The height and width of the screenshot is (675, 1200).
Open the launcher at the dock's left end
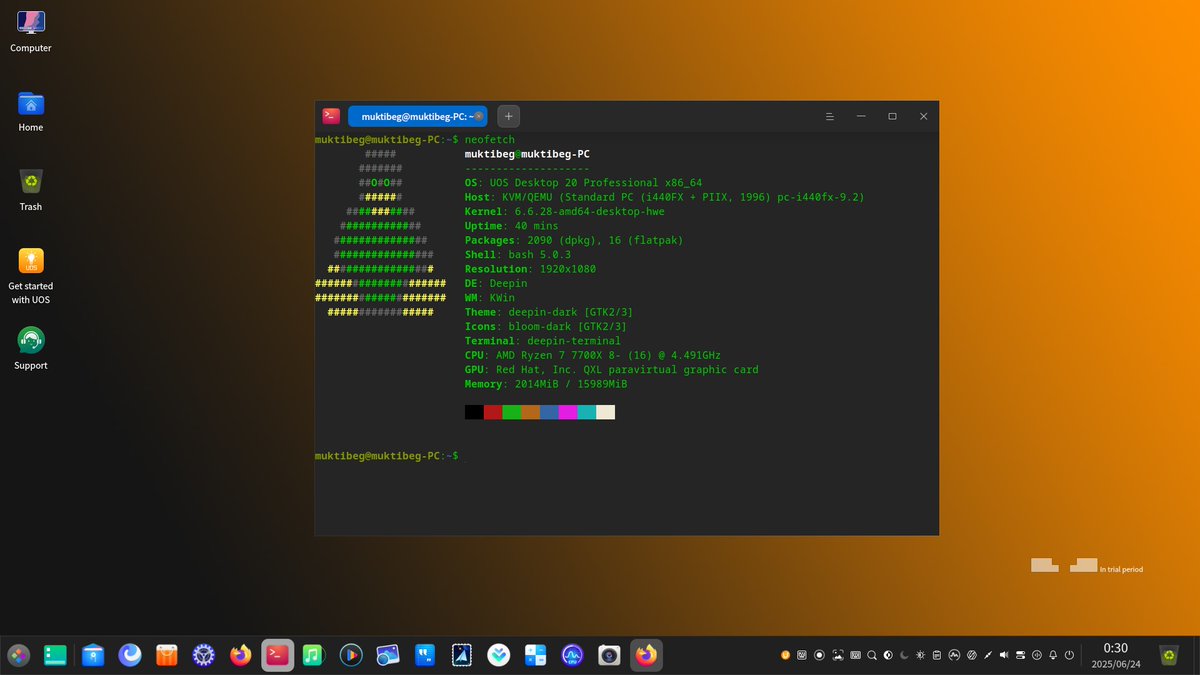[19, 655]
